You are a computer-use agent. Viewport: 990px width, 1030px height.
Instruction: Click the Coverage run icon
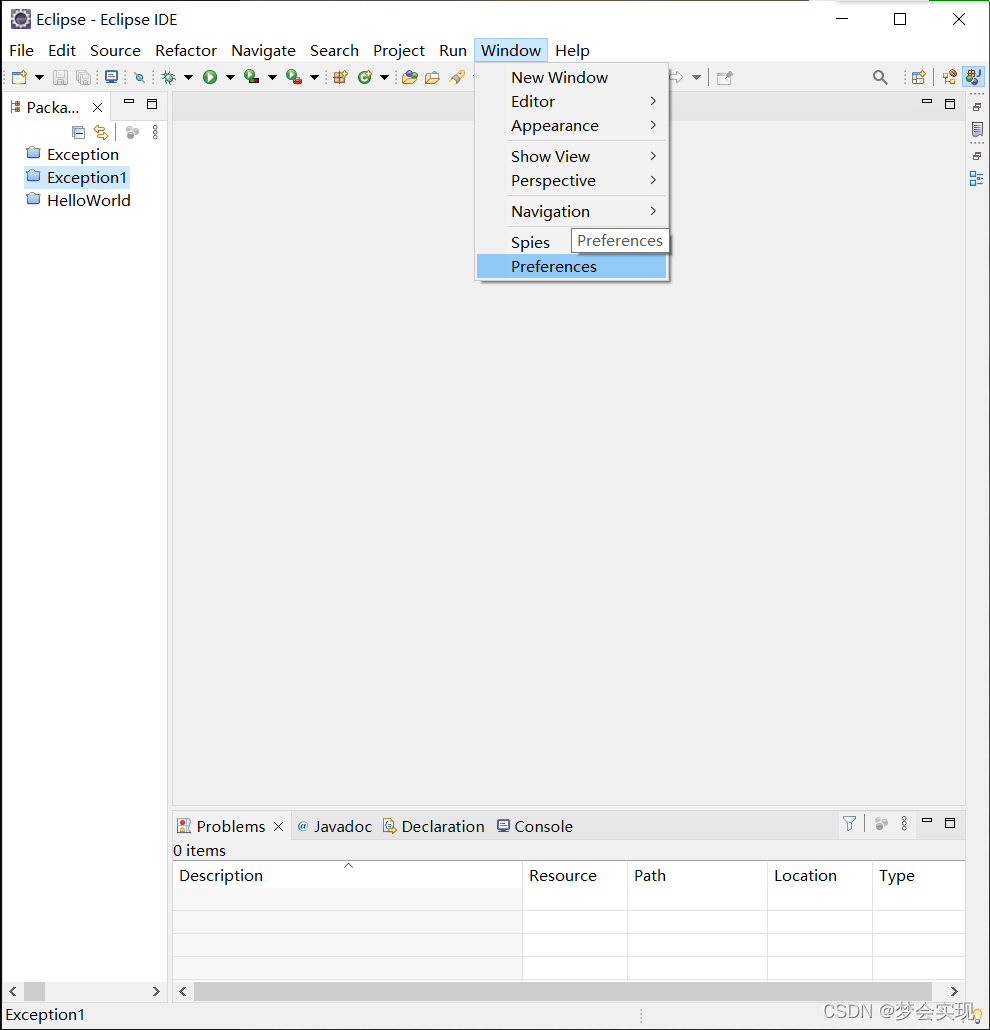(x=252, y=78)
